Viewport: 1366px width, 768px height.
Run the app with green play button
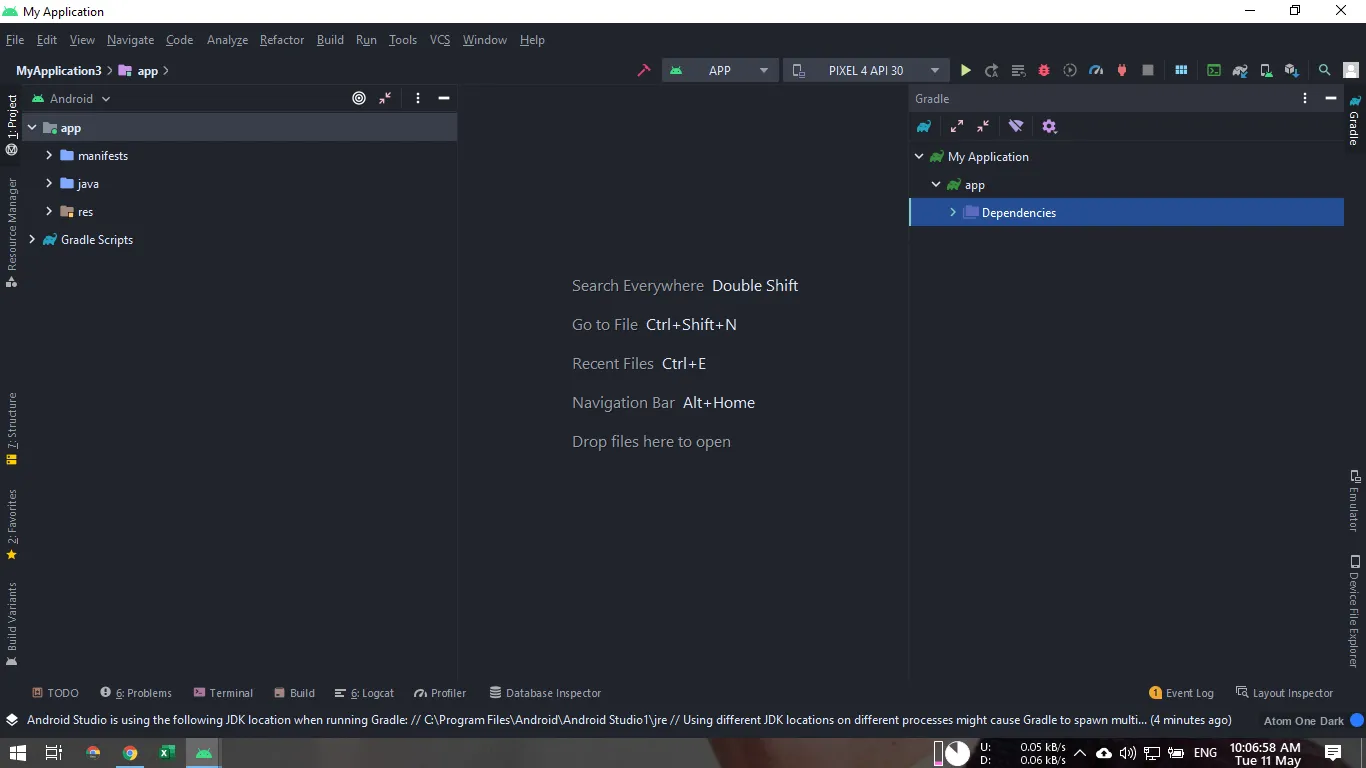(965, 70)
